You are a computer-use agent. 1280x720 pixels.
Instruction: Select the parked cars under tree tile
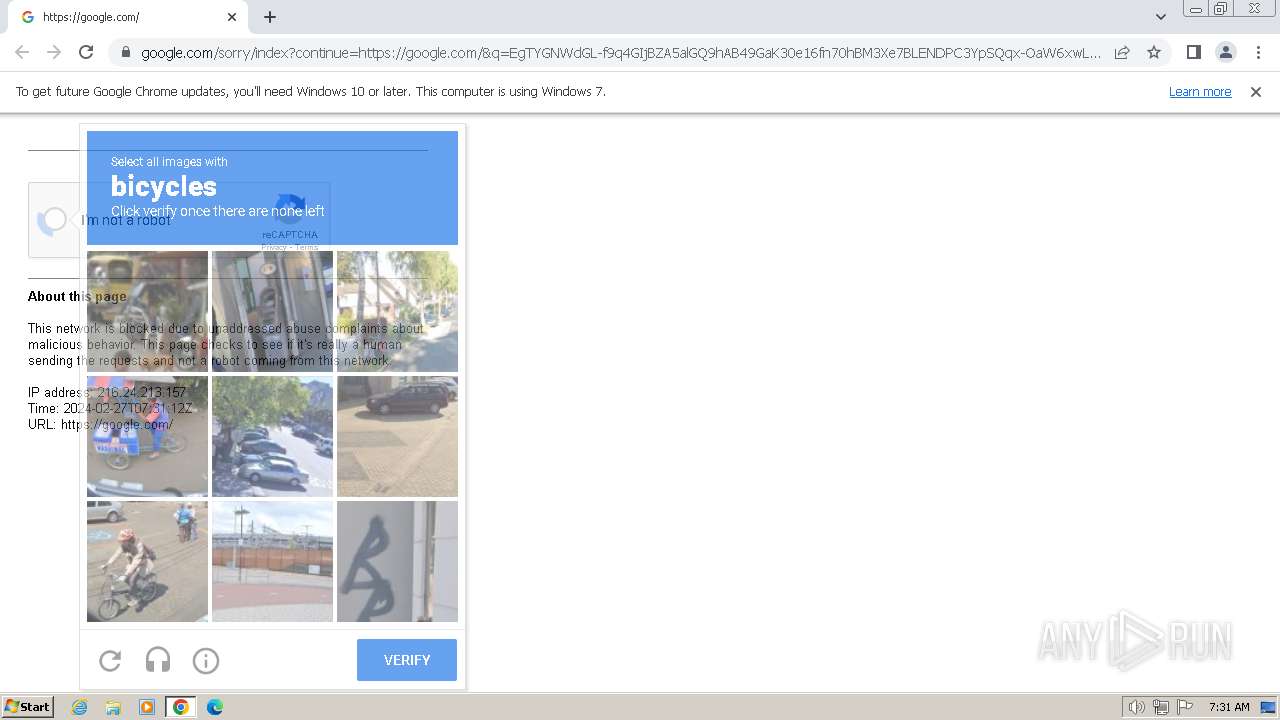tap(272, 436)
